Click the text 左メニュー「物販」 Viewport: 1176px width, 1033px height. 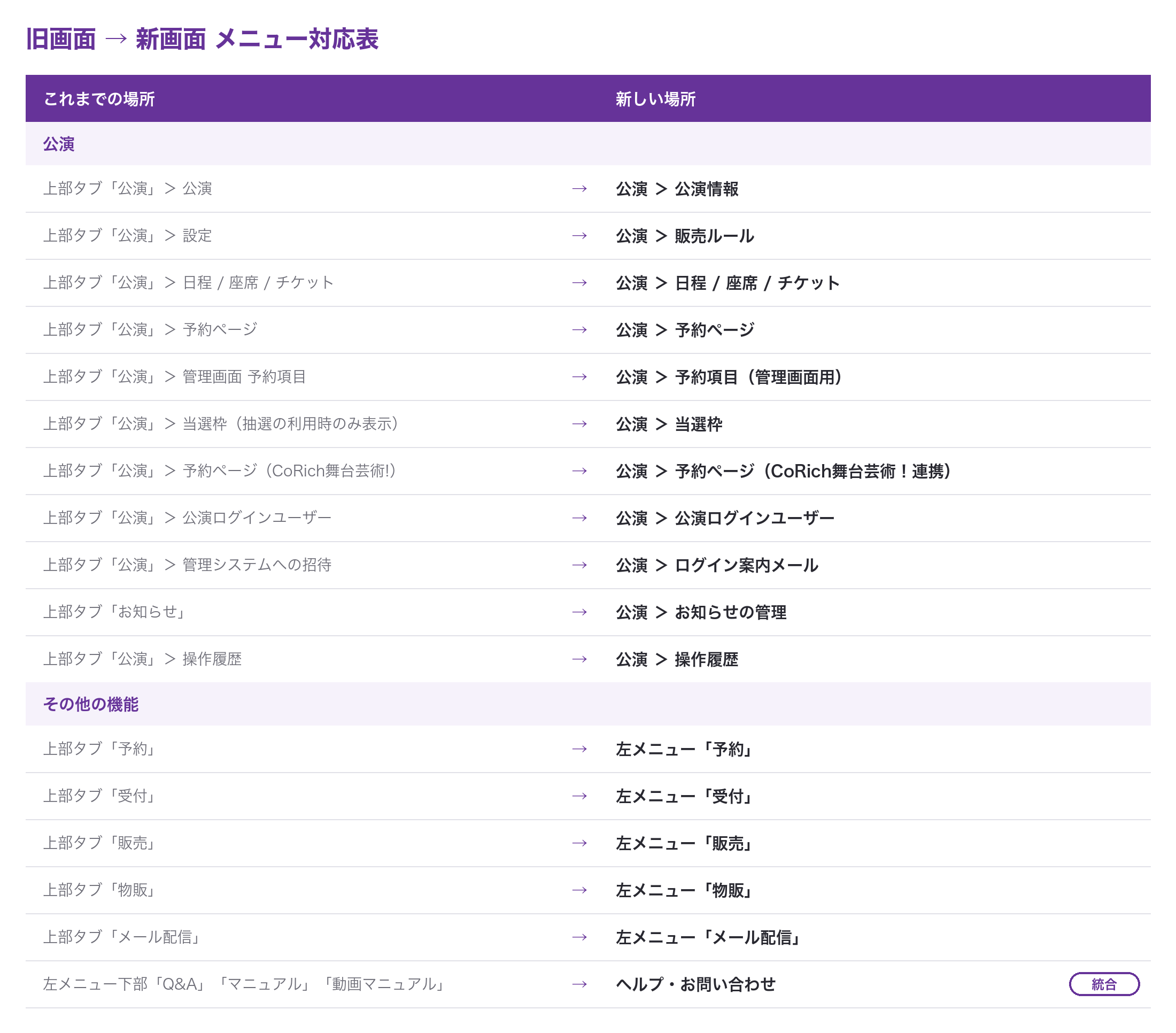click(x=685, y=891)
